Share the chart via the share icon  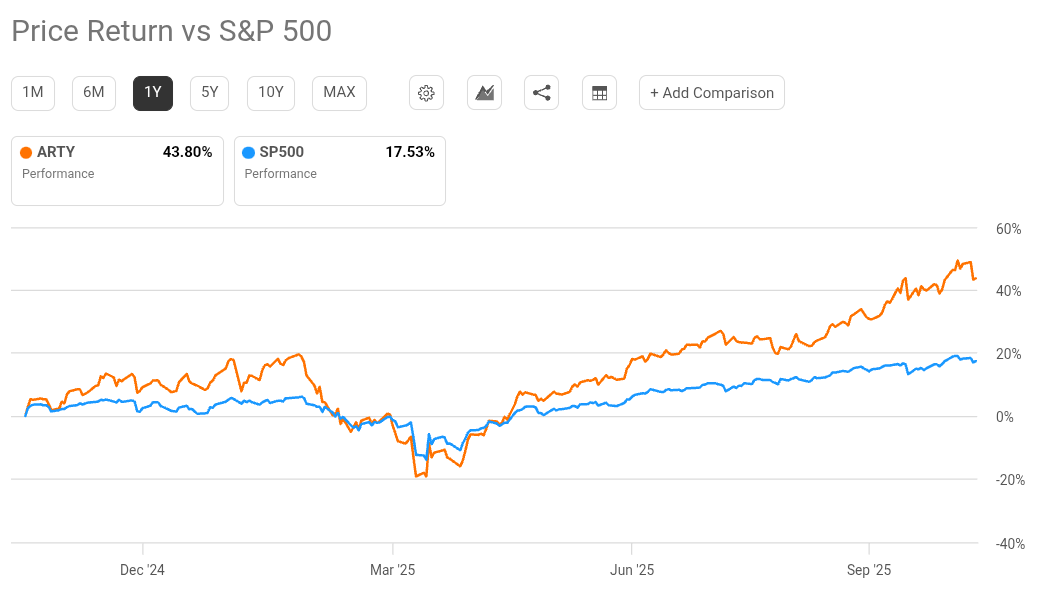(541, 92)
